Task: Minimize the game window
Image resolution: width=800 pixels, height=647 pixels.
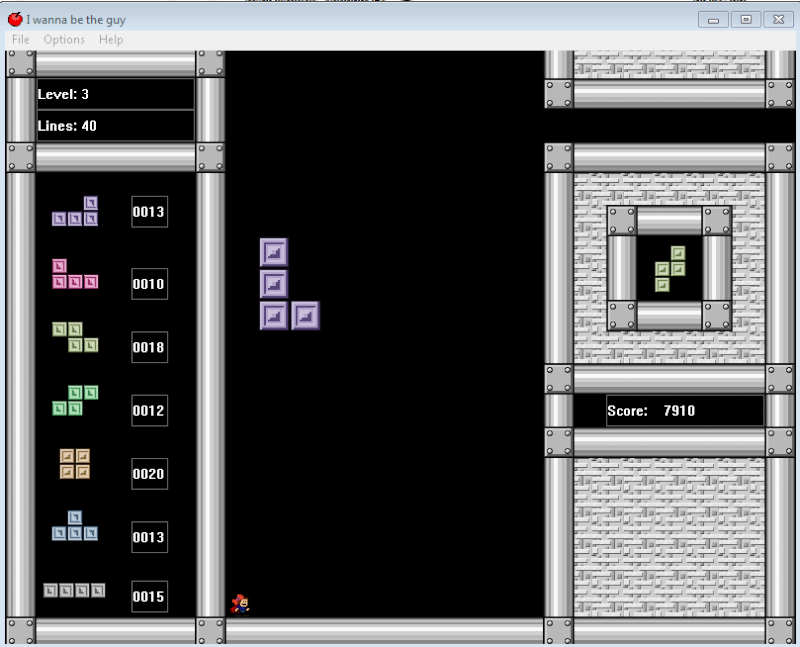Action: [713, 19]
